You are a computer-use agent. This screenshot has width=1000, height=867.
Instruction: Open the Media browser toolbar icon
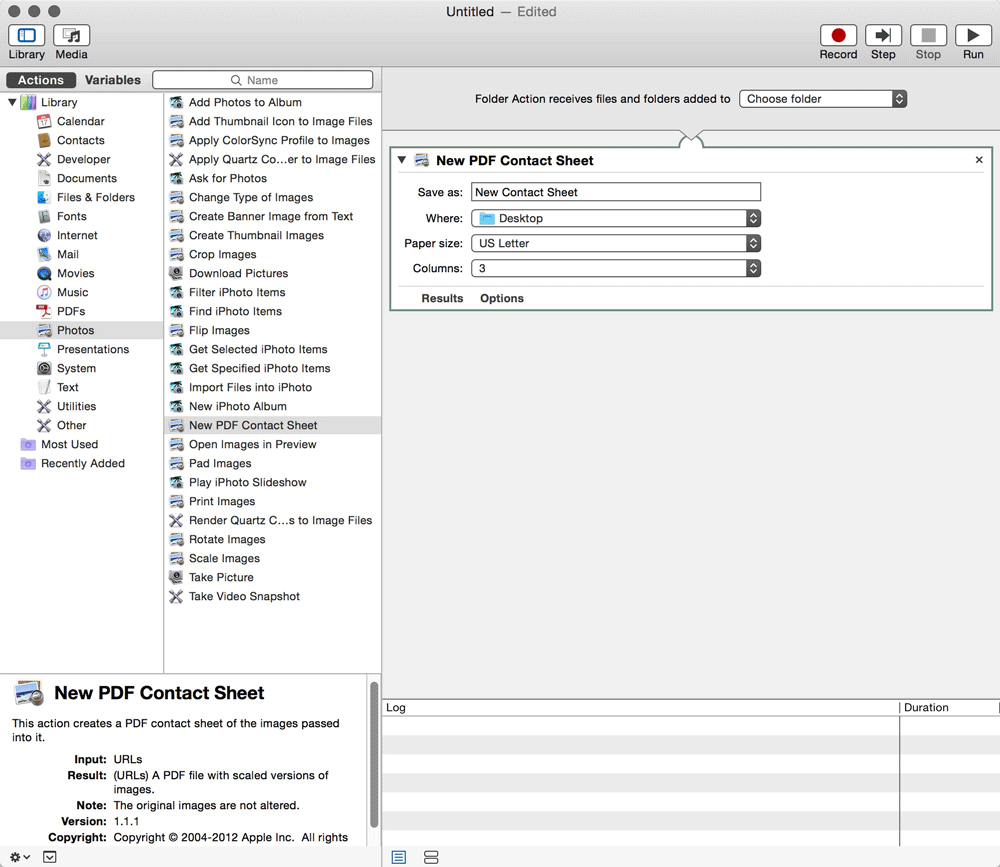(x=71, y=35)
